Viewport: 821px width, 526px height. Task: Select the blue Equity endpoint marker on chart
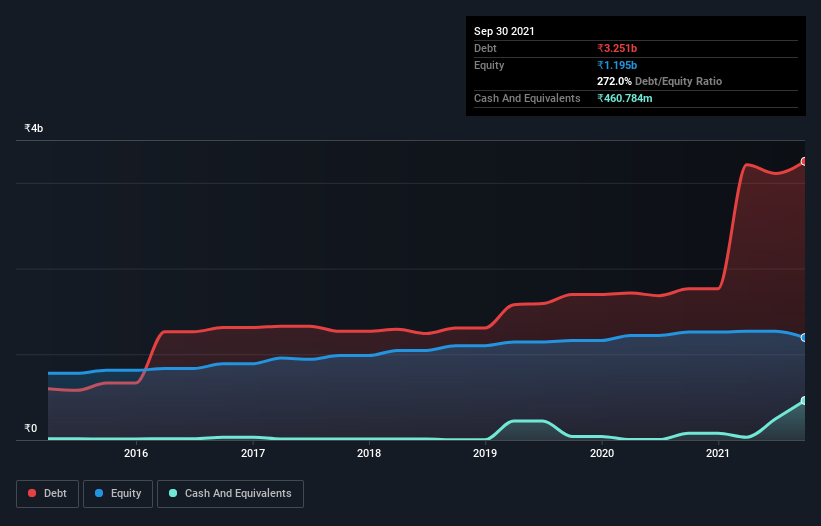pos(804,338)
